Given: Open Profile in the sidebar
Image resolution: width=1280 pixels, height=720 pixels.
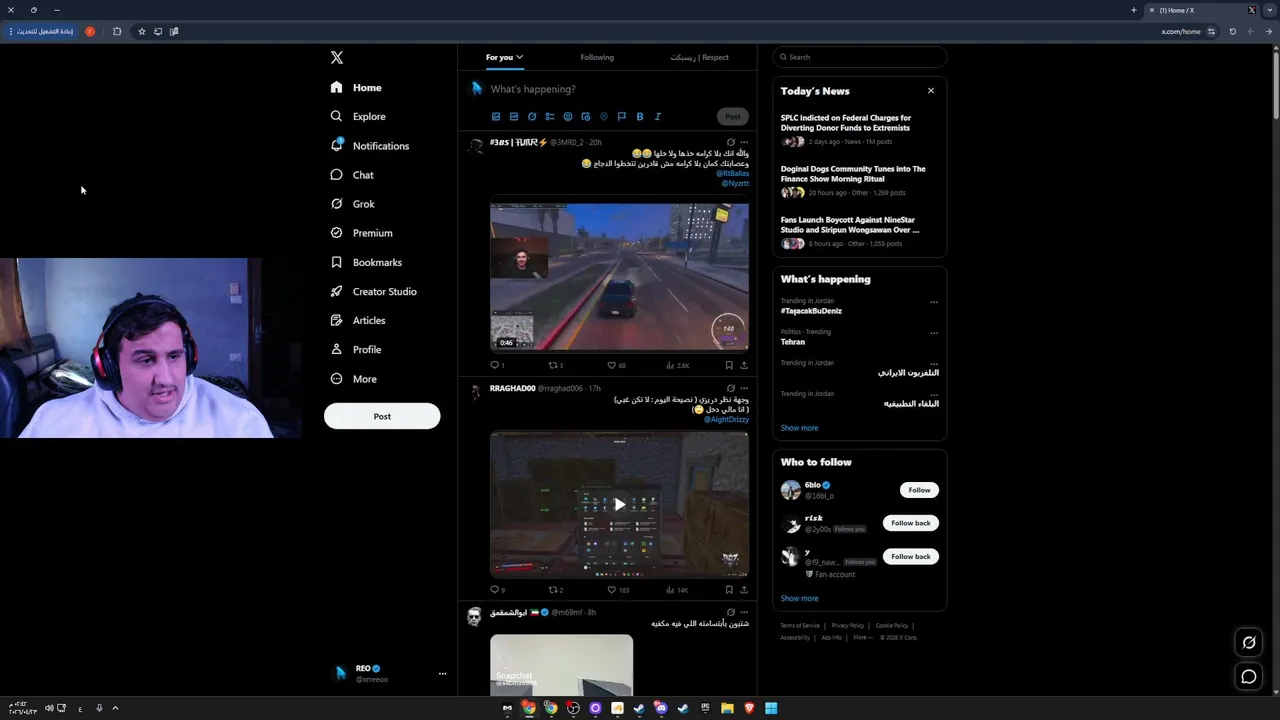Looking at the screenshot, I should [356, 350].
